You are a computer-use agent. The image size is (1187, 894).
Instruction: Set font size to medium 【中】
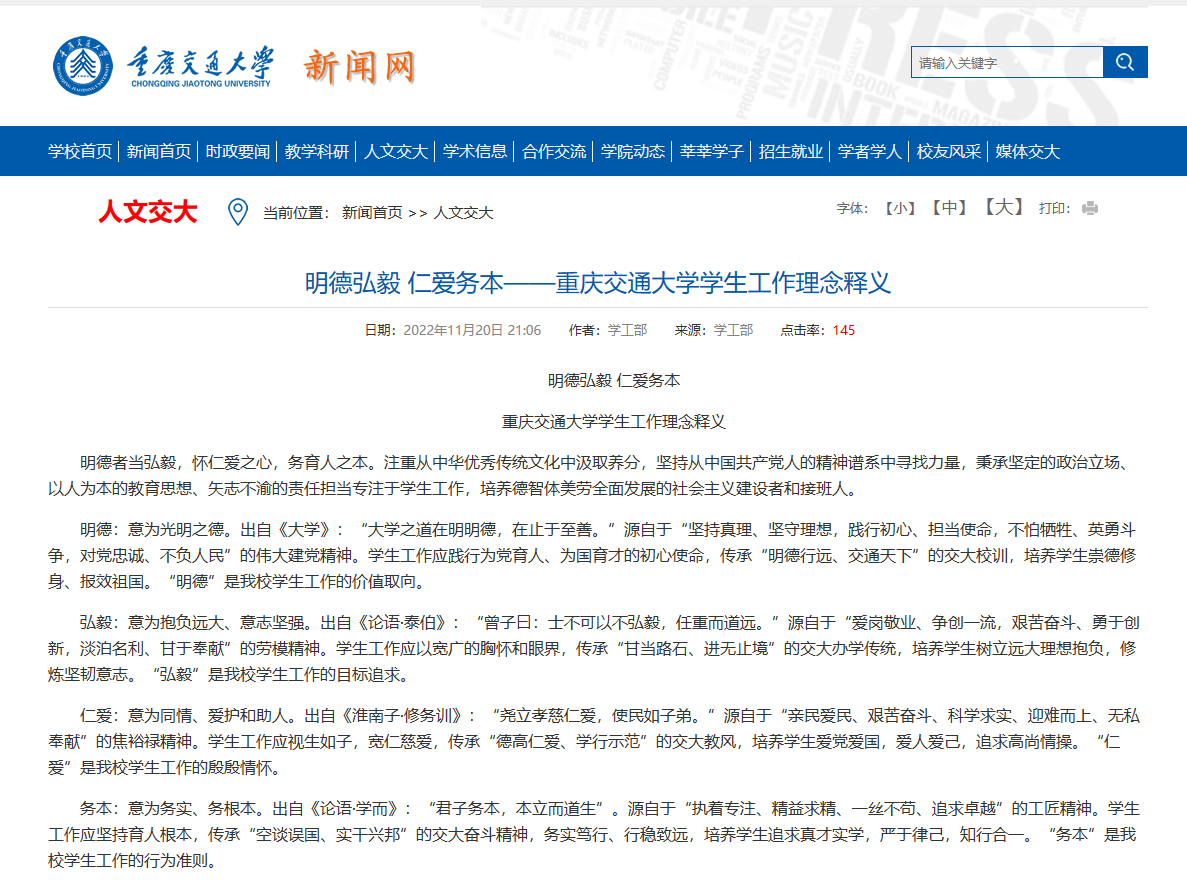[x=949, y=207]
